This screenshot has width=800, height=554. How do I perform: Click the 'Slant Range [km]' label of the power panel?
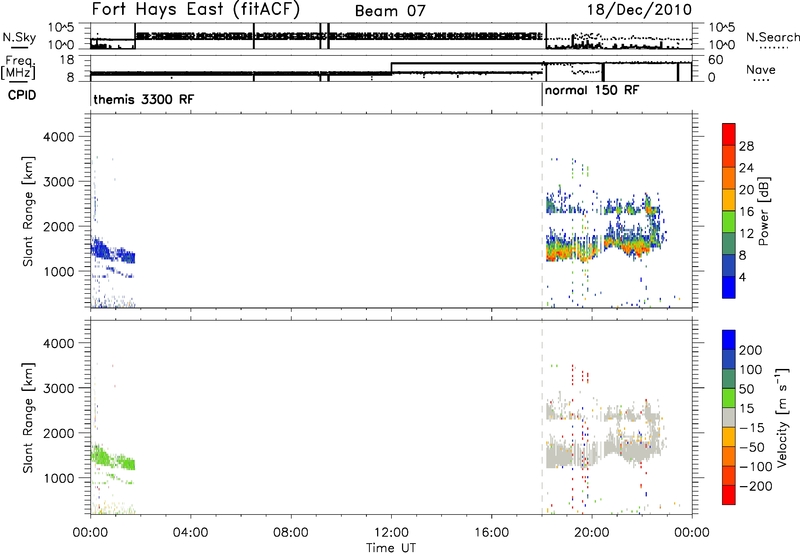pyautogui.click(x=28, y=211)
